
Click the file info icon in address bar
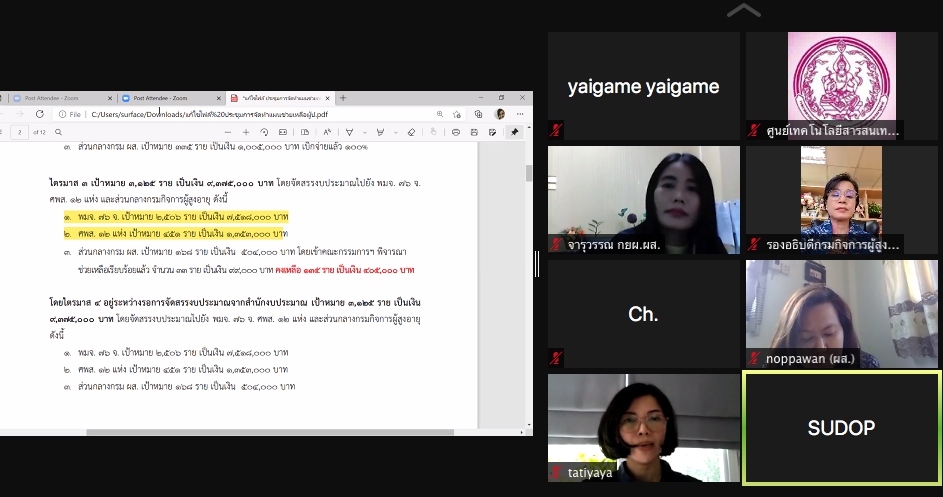(x=63, y=114)
